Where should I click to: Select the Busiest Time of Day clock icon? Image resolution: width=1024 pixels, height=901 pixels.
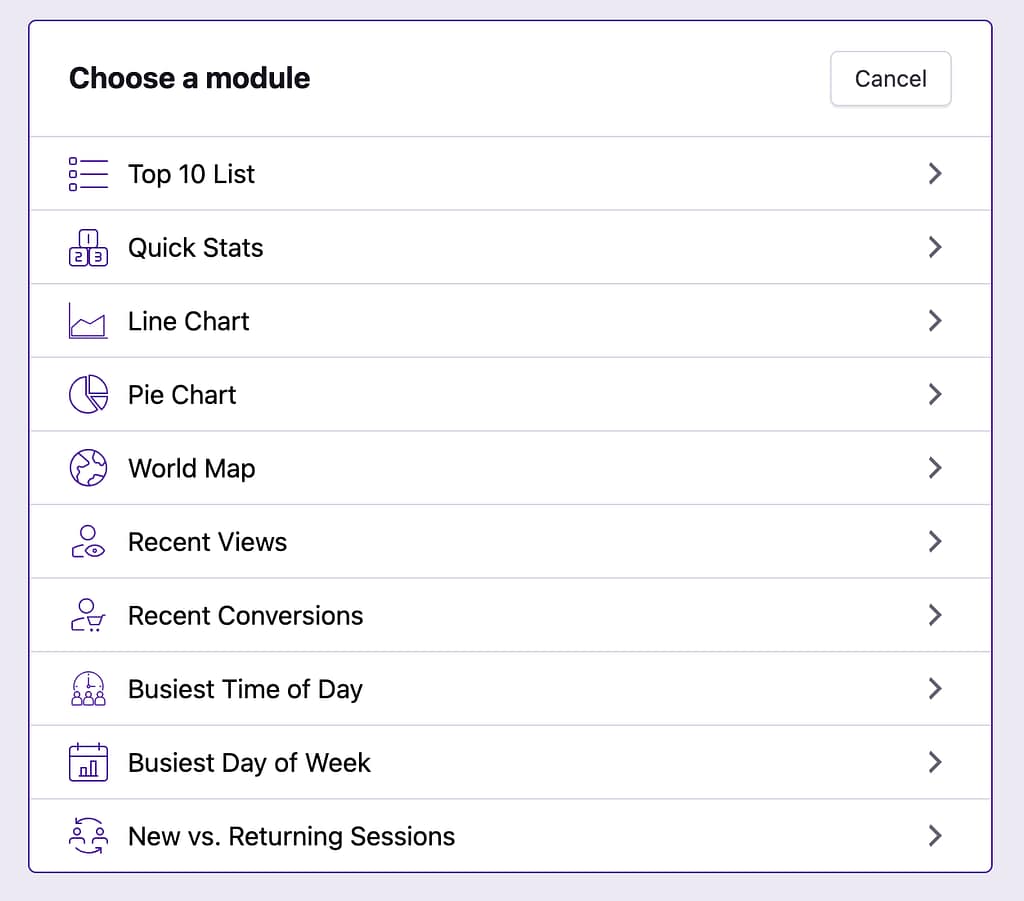pos(88,688)
